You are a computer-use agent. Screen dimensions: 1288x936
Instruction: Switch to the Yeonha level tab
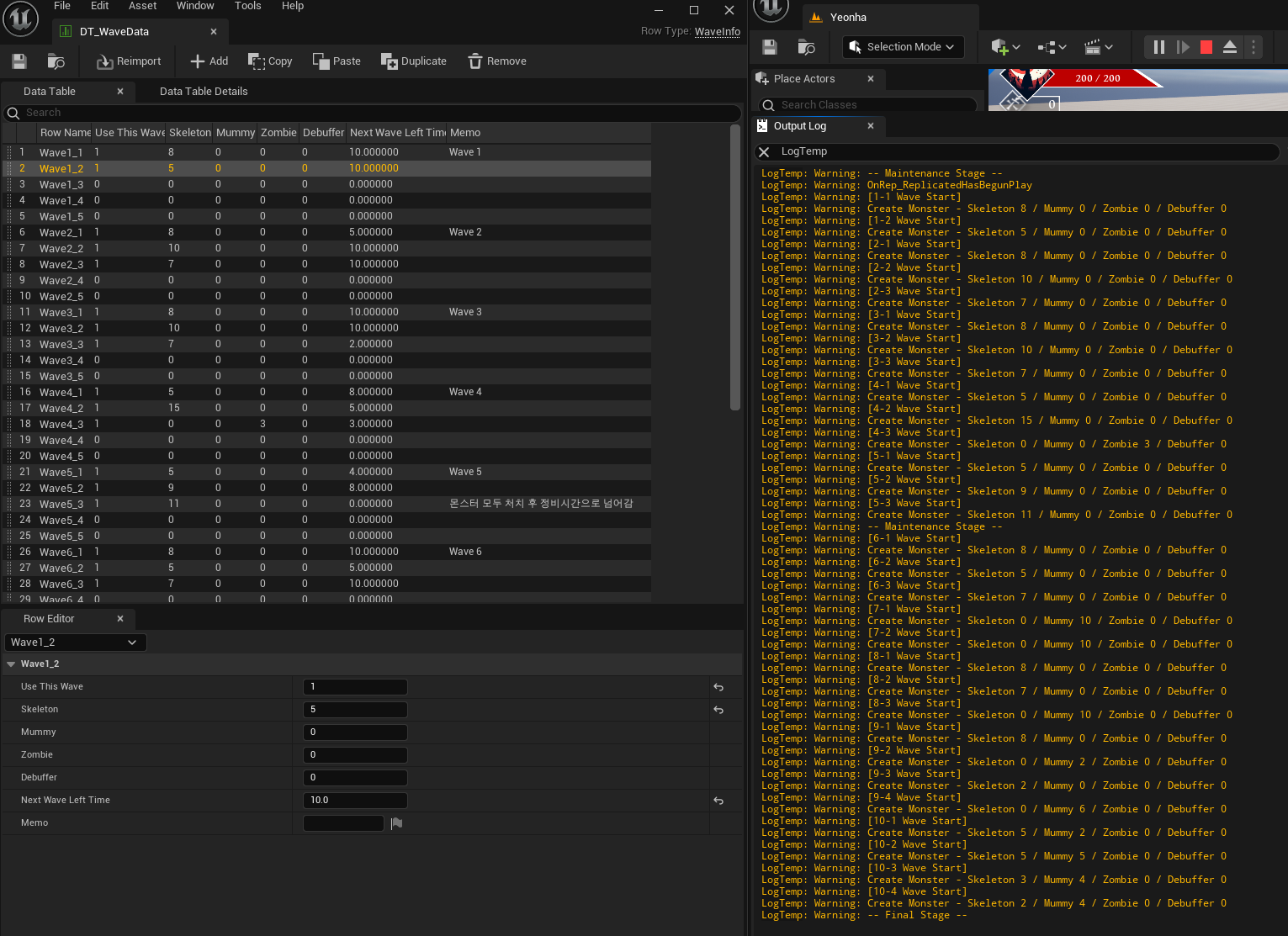point(890,17)
